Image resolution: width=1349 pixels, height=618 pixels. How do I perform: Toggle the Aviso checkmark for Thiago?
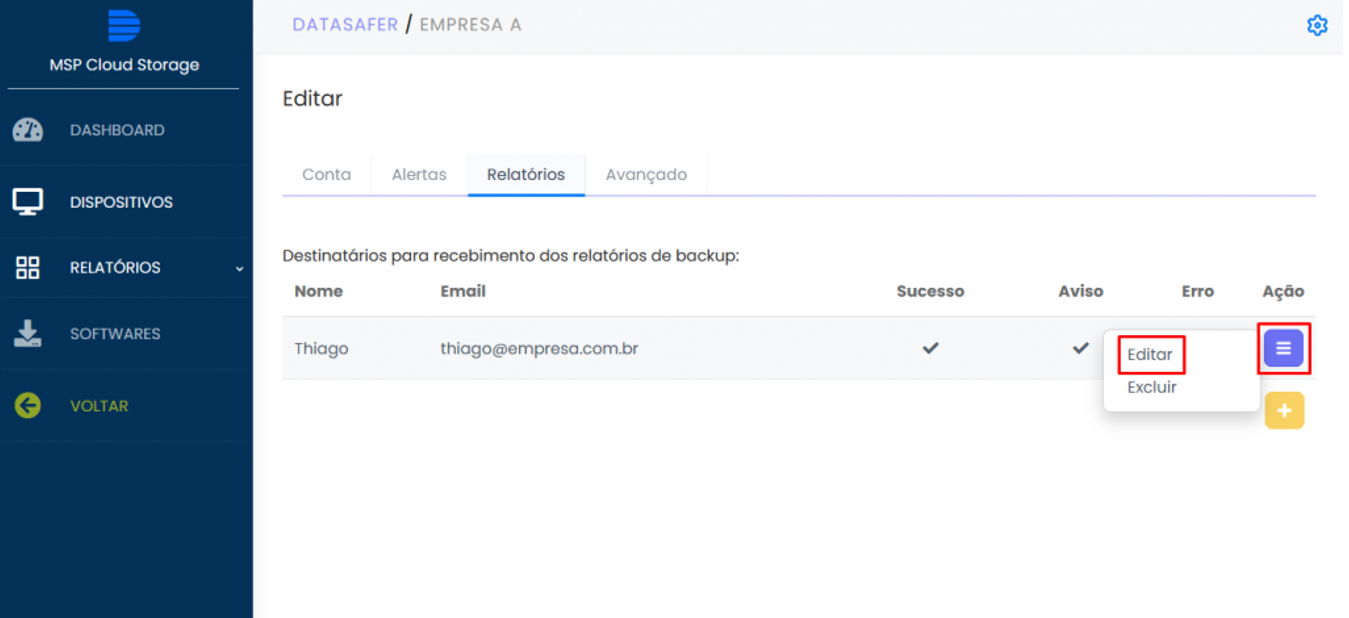click(1081, 348)
